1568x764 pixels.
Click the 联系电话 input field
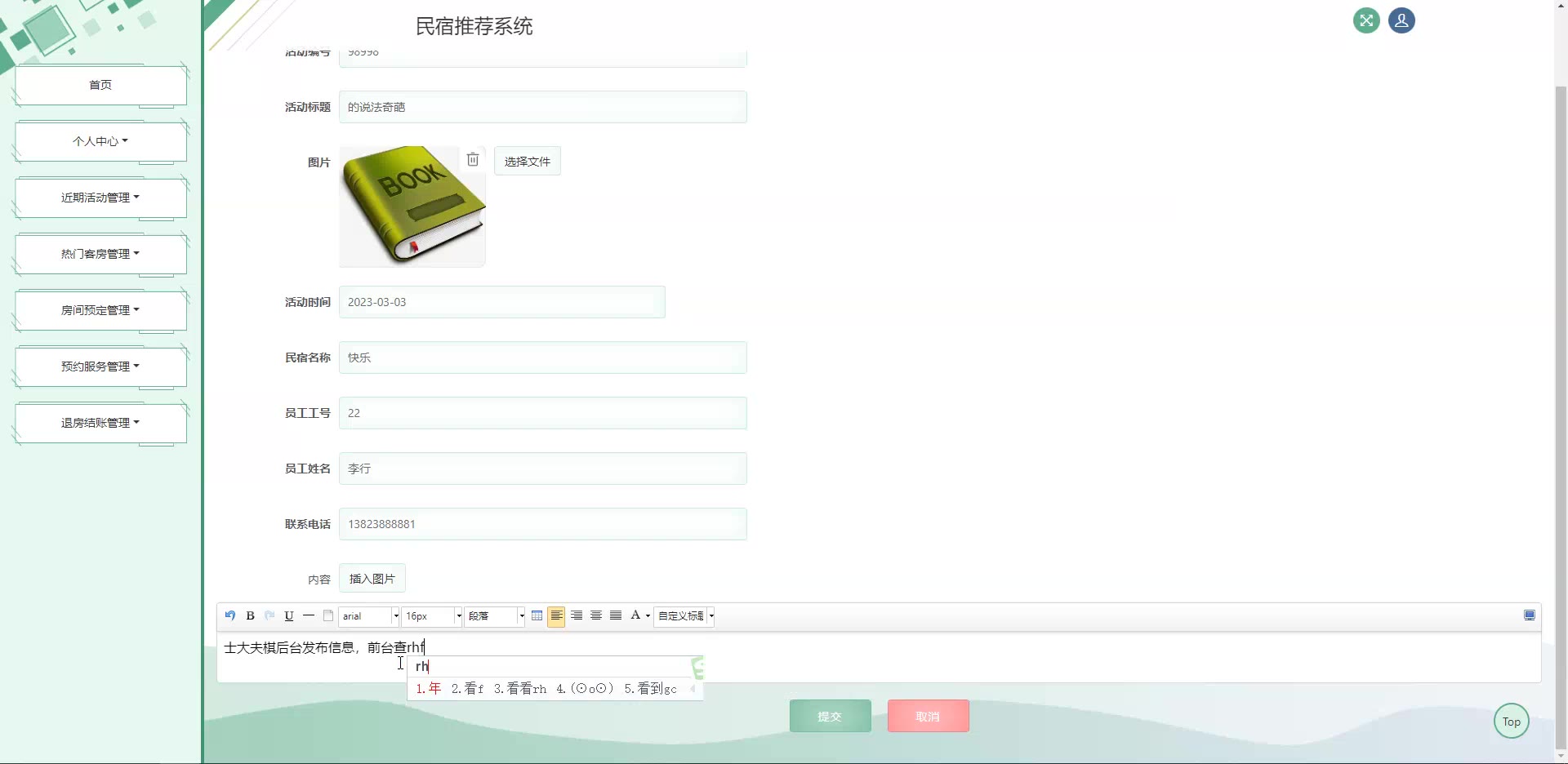tap(543, 524)
